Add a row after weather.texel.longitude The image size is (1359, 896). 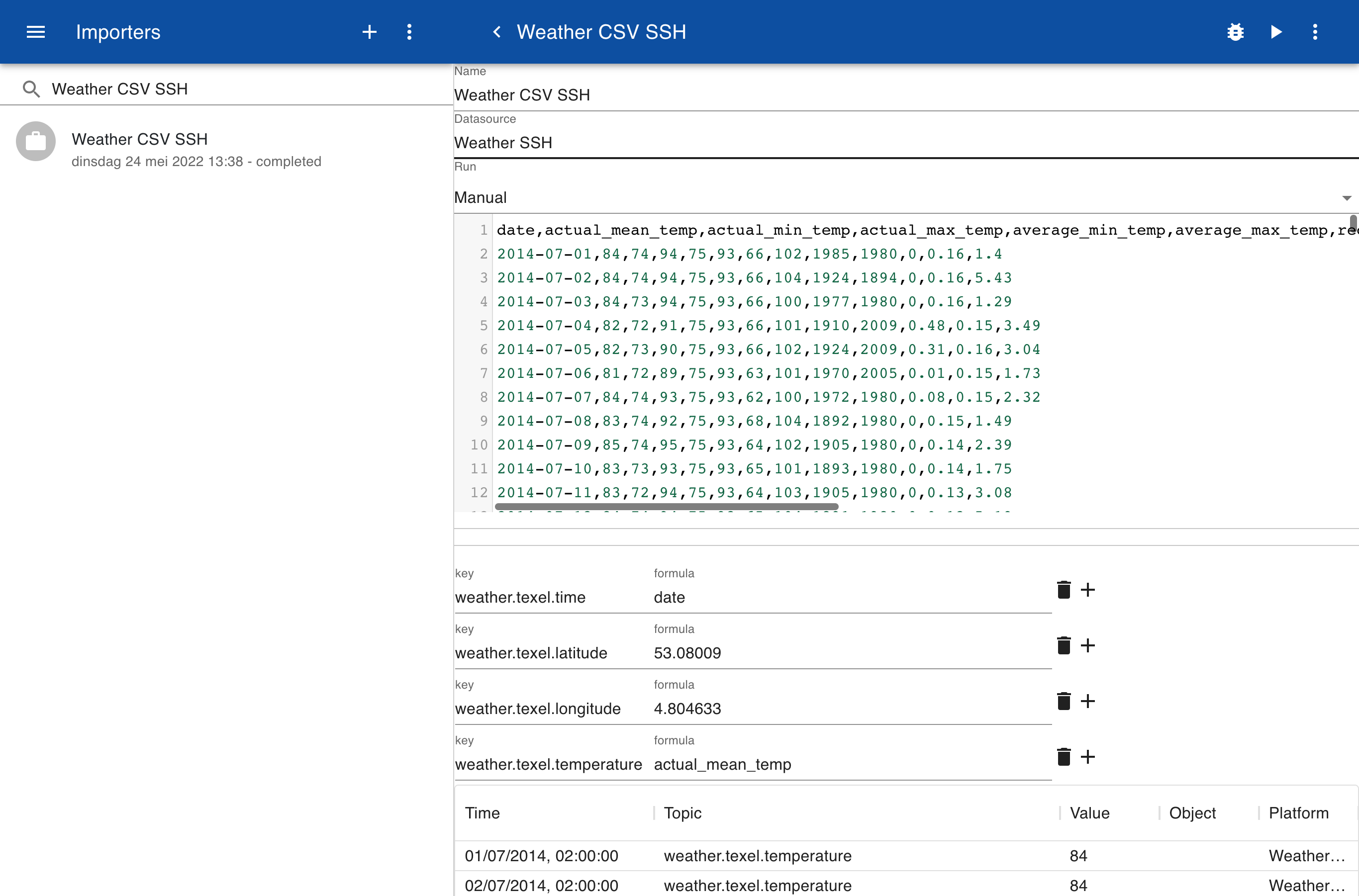click(x=1088, y=701)
